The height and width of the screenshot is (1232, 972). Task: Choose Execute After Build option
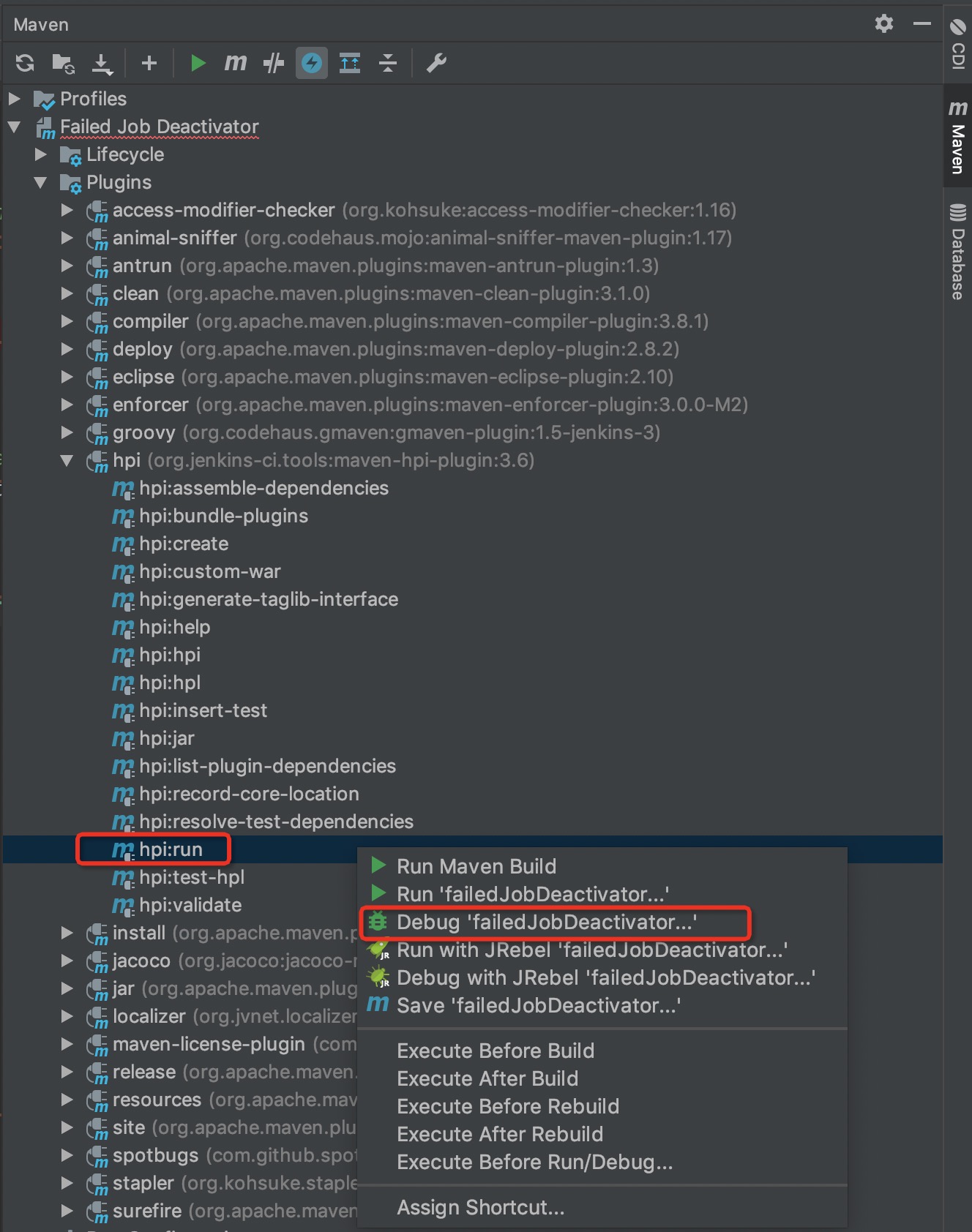point(602,1078)
